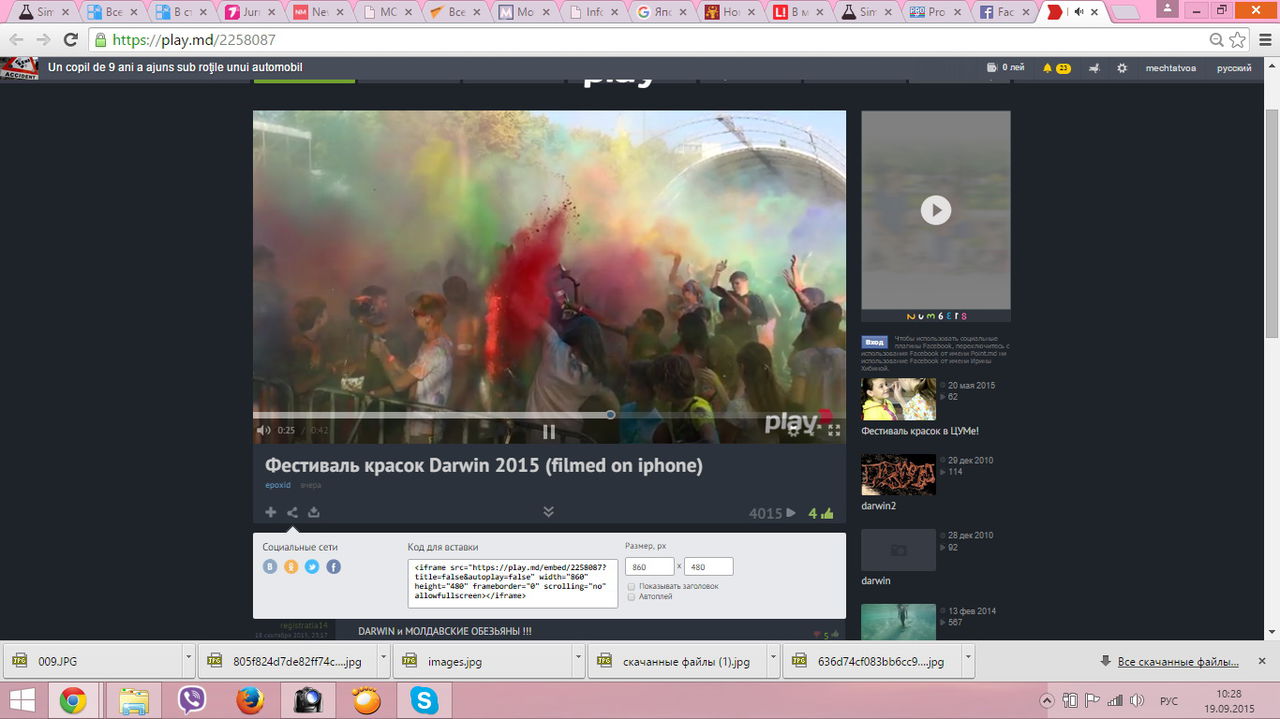
Task: Change site language from русский
Action: [x=1234, y=68]
